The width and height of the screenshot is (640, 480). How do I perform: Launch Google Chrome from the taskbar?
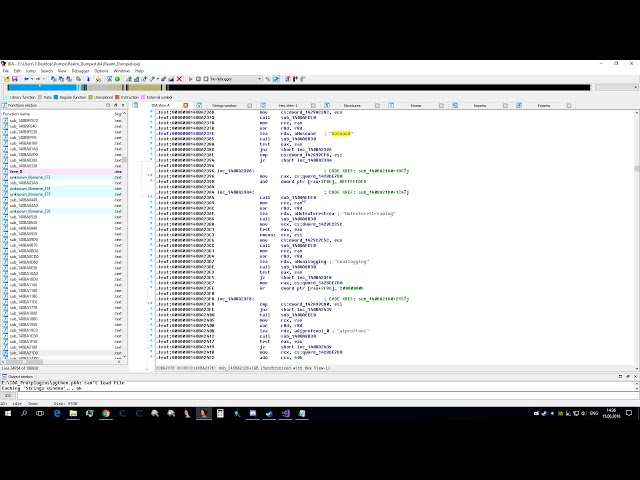(106, 413)
